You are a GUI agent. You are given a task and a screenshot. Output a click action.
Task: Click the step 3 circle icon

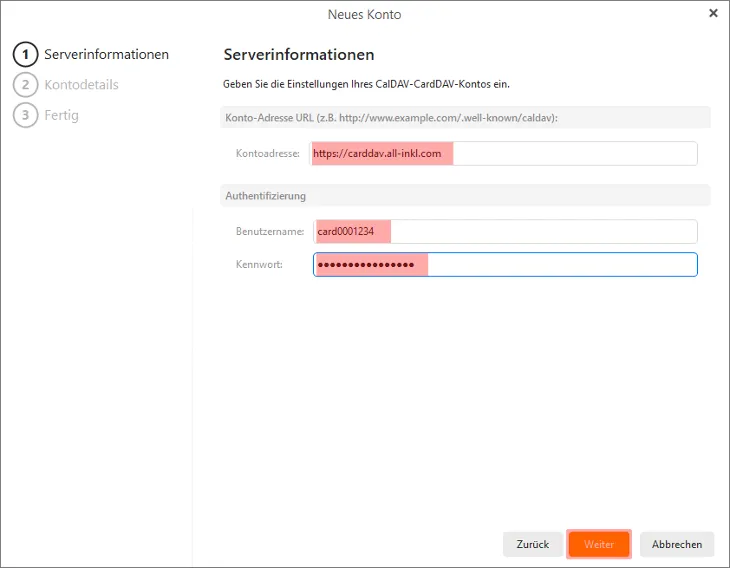pos(25,115)
